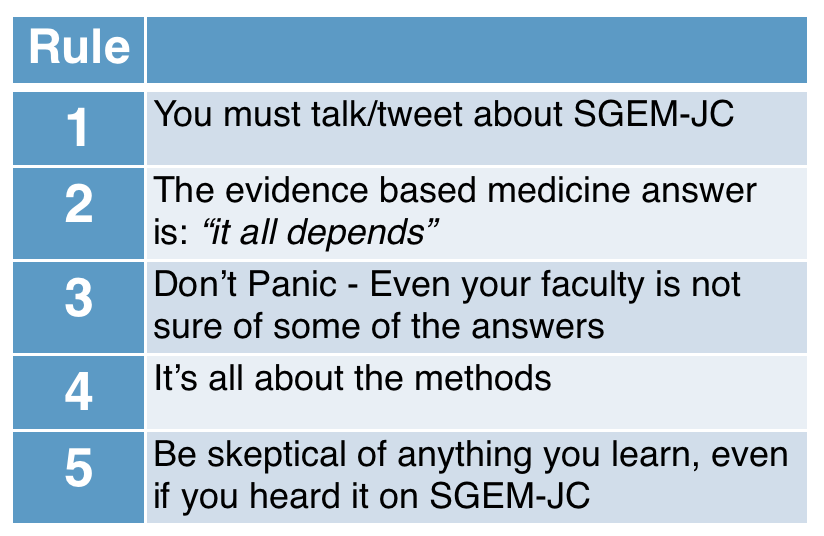Select 'It's all about the methods' text
The image size is (824, 536).
pos(352,378)
